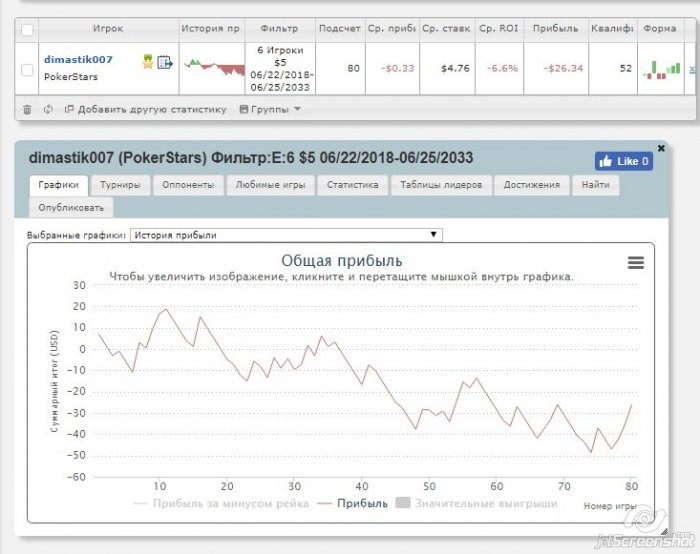Open the Любимые игры tab

(x=270, y=185)
